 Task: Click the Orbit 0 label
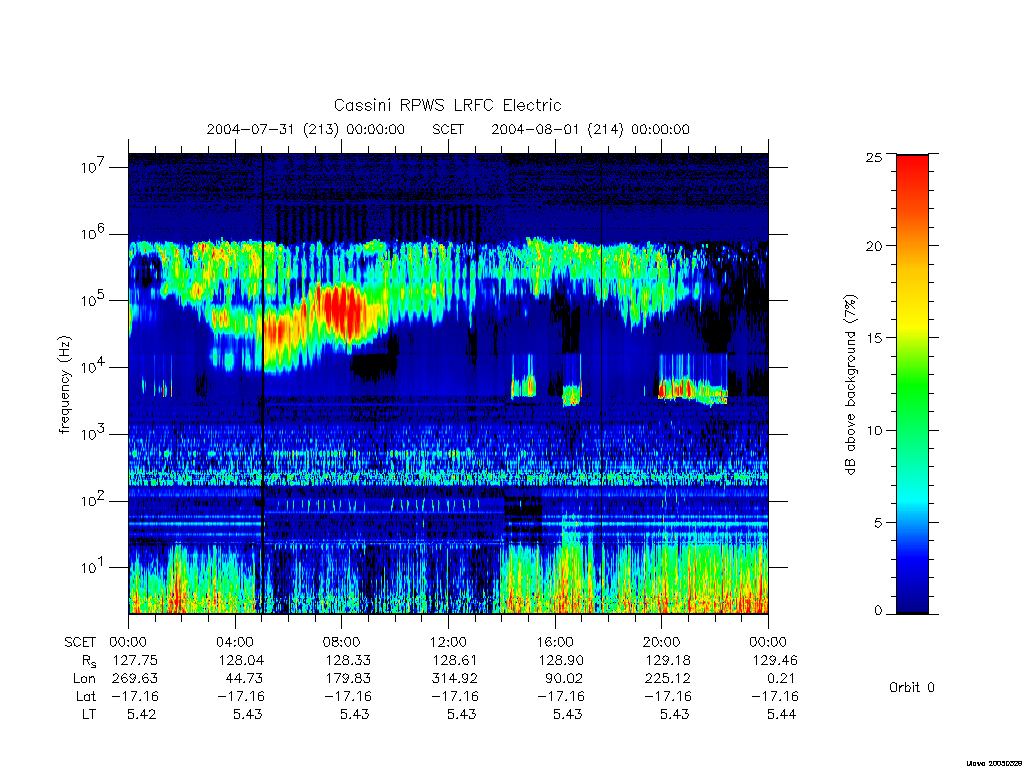912,688
